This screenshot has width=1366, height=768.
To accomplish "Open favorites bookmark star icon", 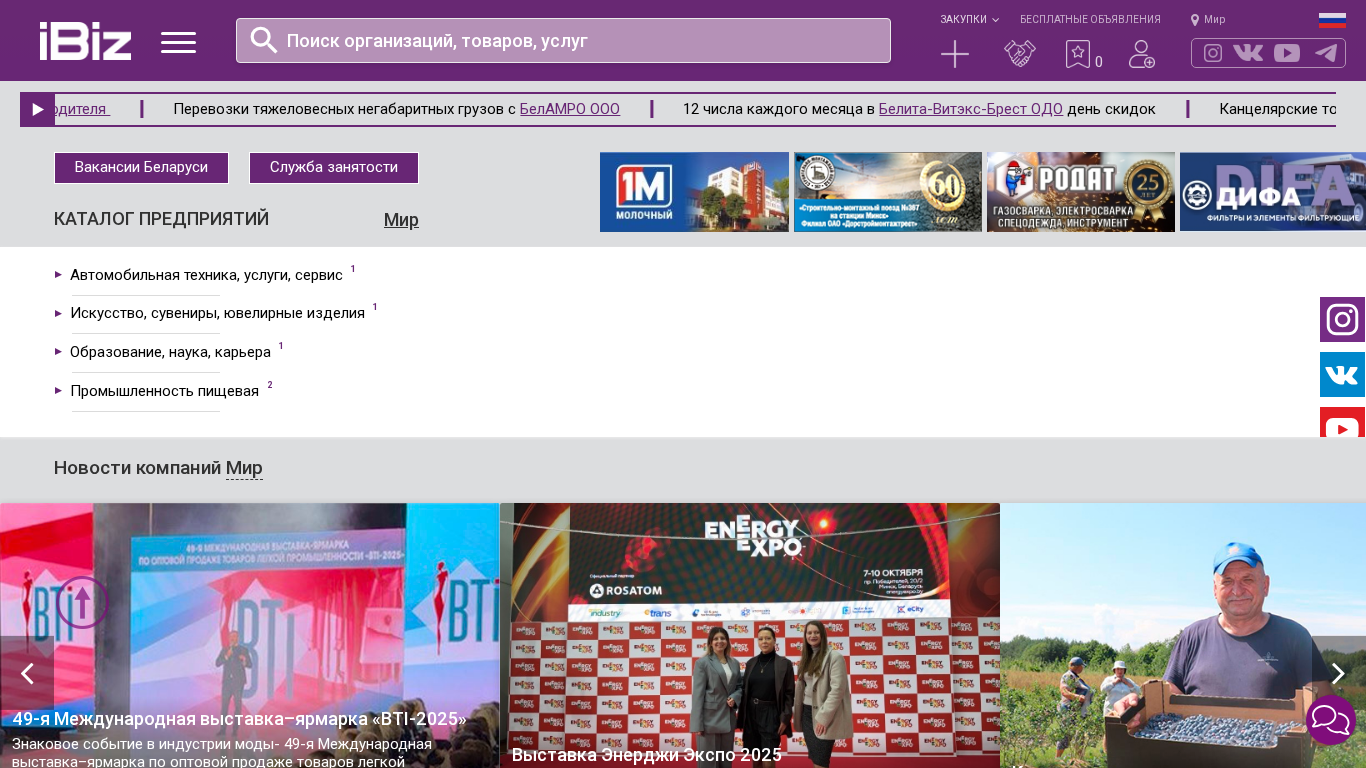I will (x=1077, y=54).
